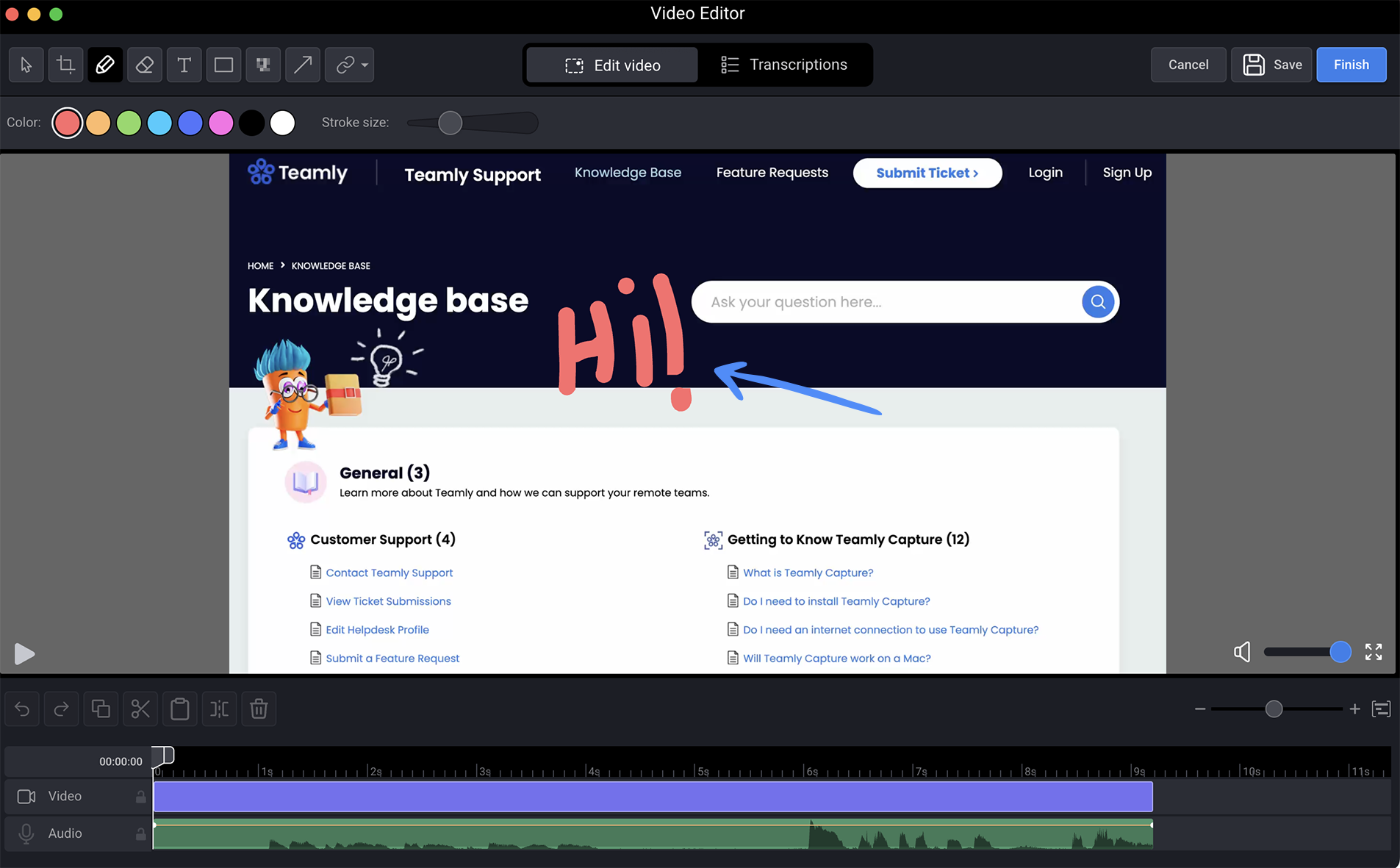Fit timeline to window icon
The image size is (1400, 868).
pyautogui.click(x=1382, y=709)
